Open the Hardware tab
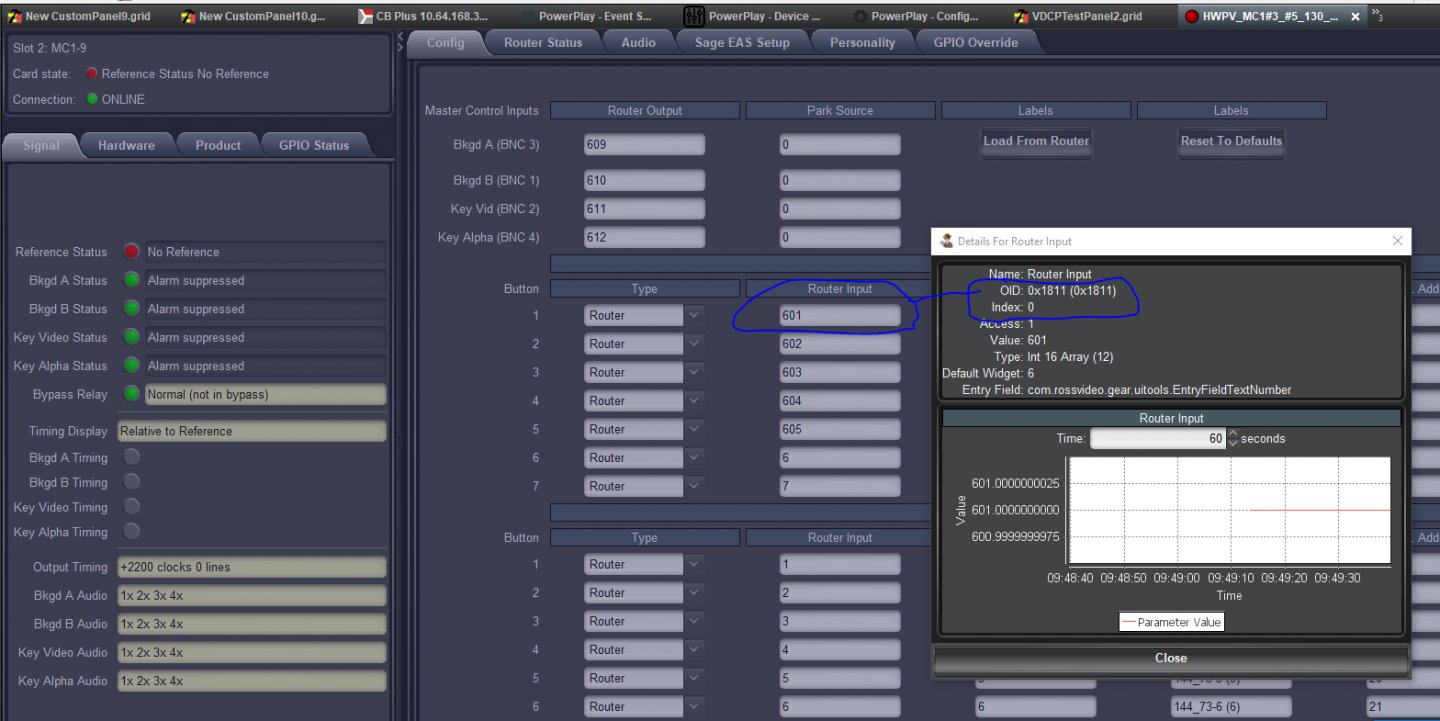The image size is (1440, 721). coord(126,145)
